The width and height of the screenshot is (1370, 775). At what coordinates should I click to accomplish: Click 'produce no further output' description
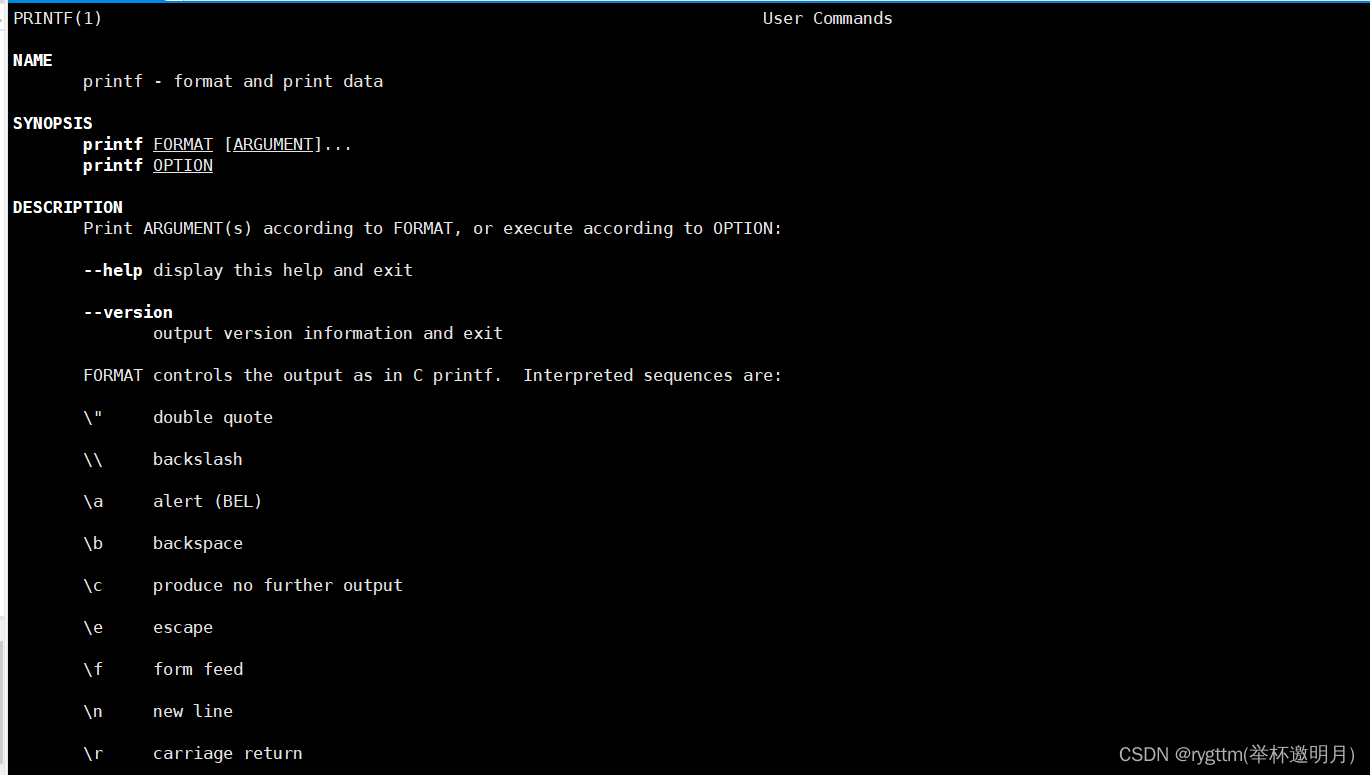278,585
